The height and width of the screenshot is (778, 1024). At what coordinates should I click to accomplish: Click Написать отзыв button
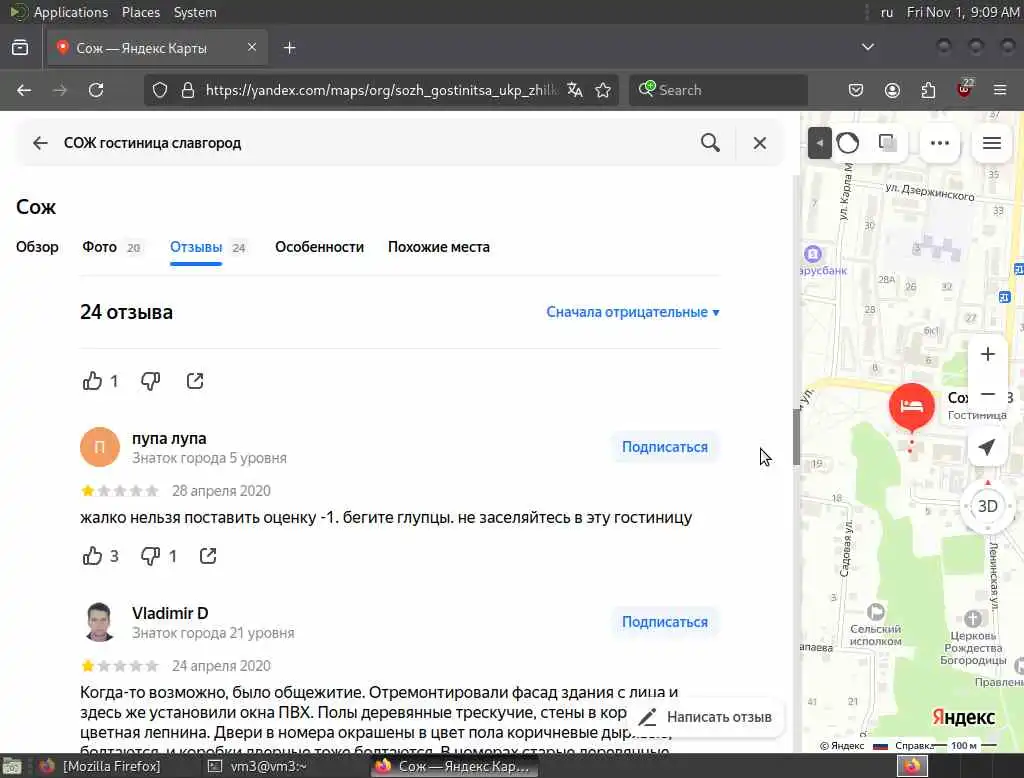pyautogui.click(x=705, y=717)
